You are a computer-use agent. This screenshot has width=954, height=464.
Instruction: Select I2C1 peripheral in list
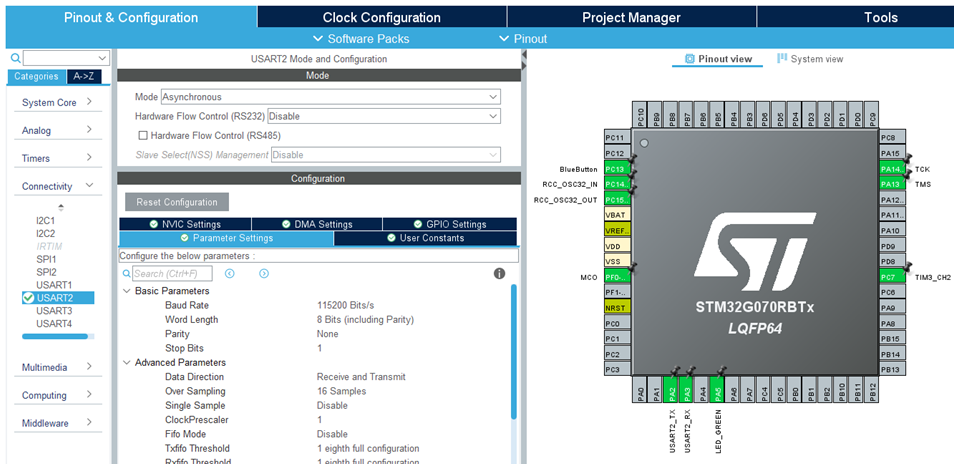pos(46,220)
